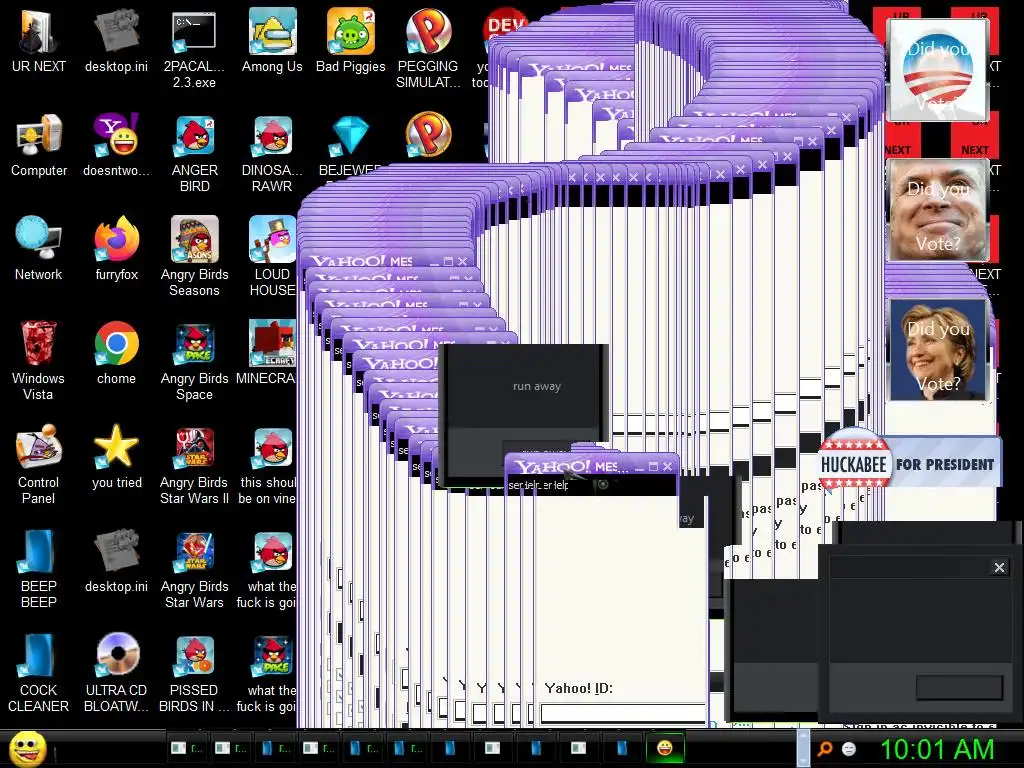Select the doesntwo... Yahoo icon

click(116, 144)
